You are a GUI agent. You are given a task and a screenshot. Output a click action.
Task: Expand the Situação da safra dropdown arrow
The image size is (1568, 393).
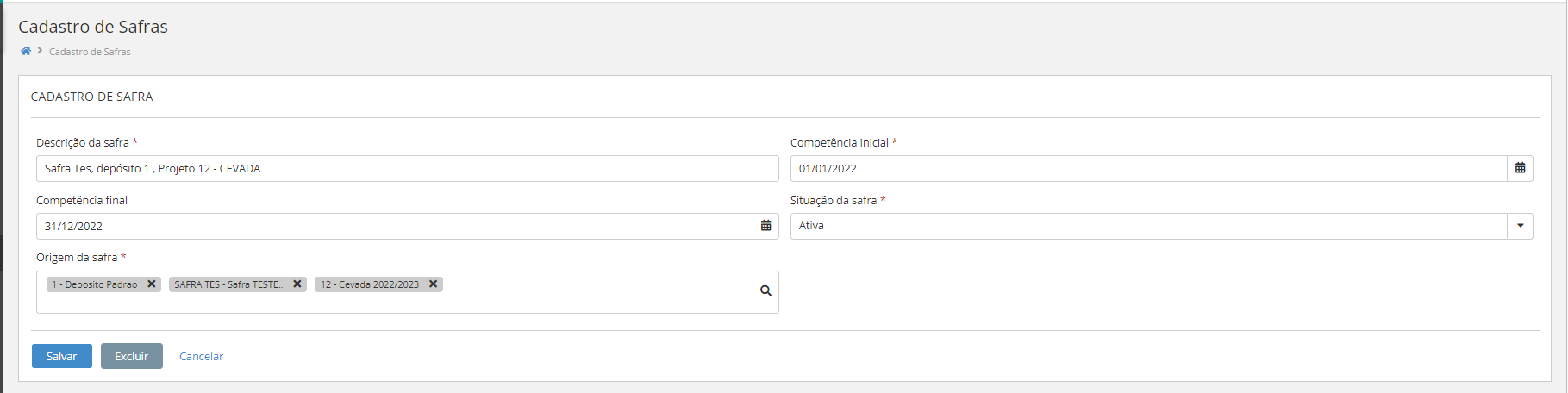tap(1520, 226)
